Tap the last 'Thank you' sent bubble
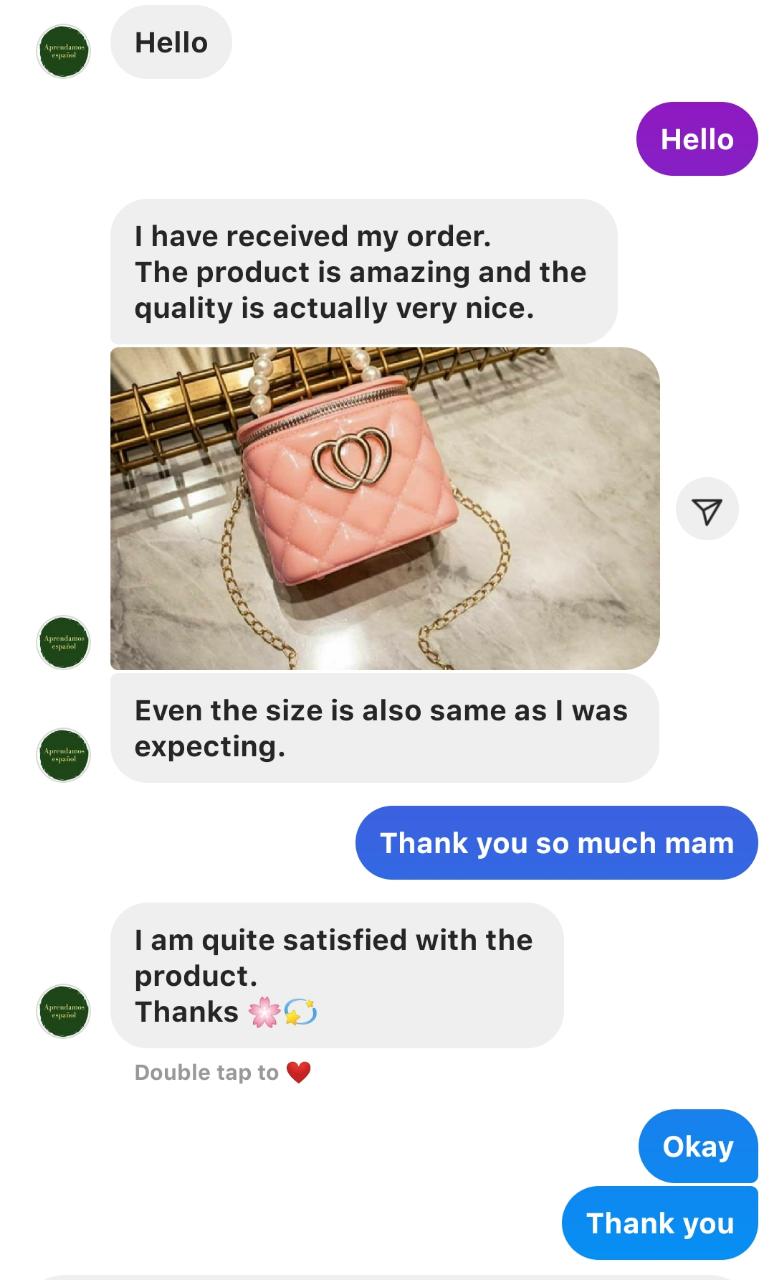Viewport: 774px width, 1280px height. pos(660,1223)
